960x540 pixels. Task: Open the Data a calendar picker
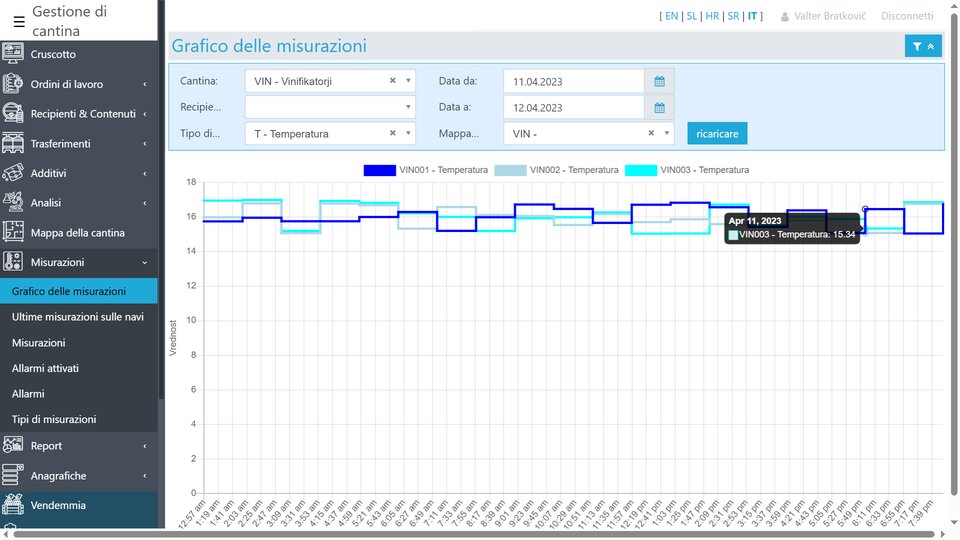[x=659, y=107]
